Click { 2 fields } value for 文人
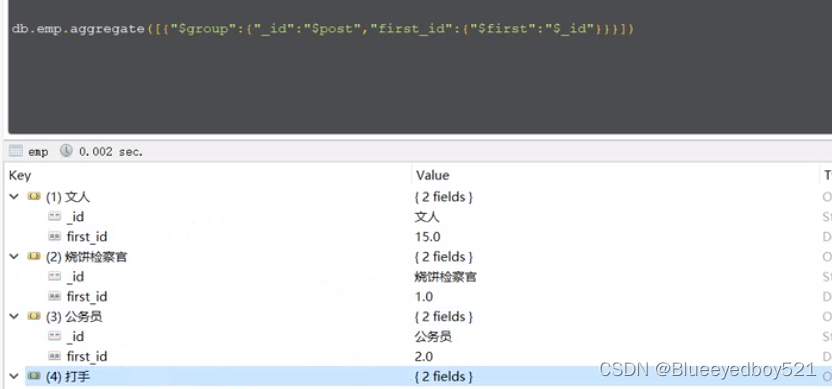Image resolution: width=832 pixels, height=389 pixels. point(444,197)
